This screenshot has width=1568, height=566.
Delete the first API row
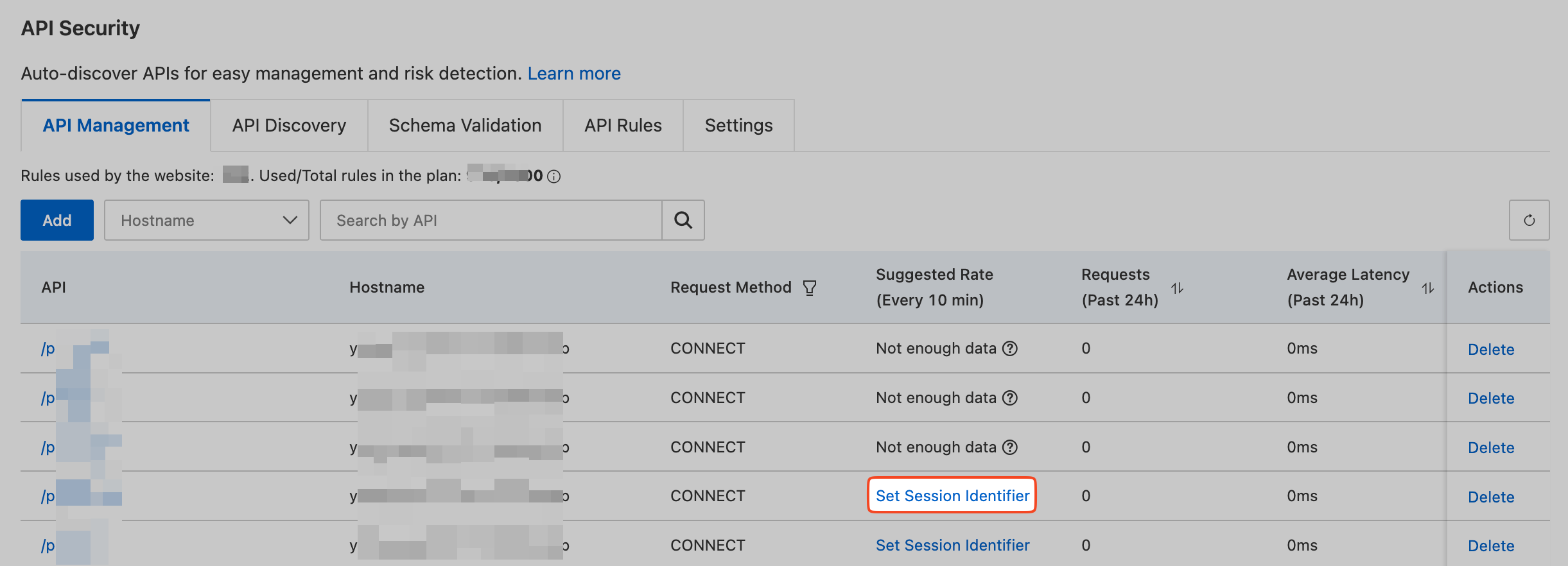coord(1491,349)
